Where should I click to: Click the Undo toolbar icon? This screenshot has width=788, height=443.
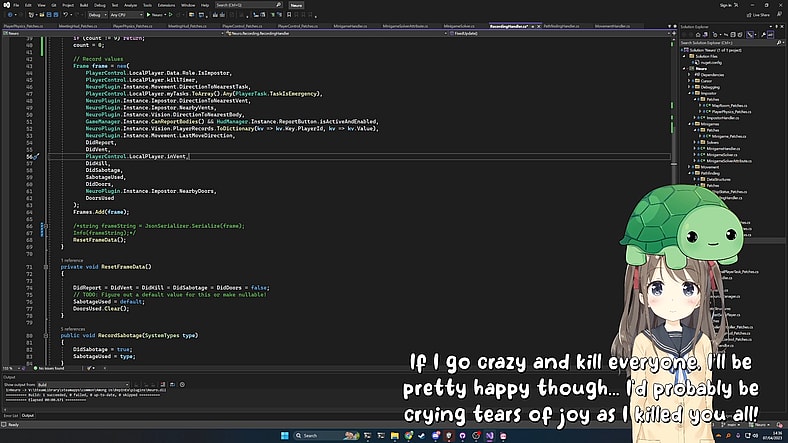coord(65,15)
